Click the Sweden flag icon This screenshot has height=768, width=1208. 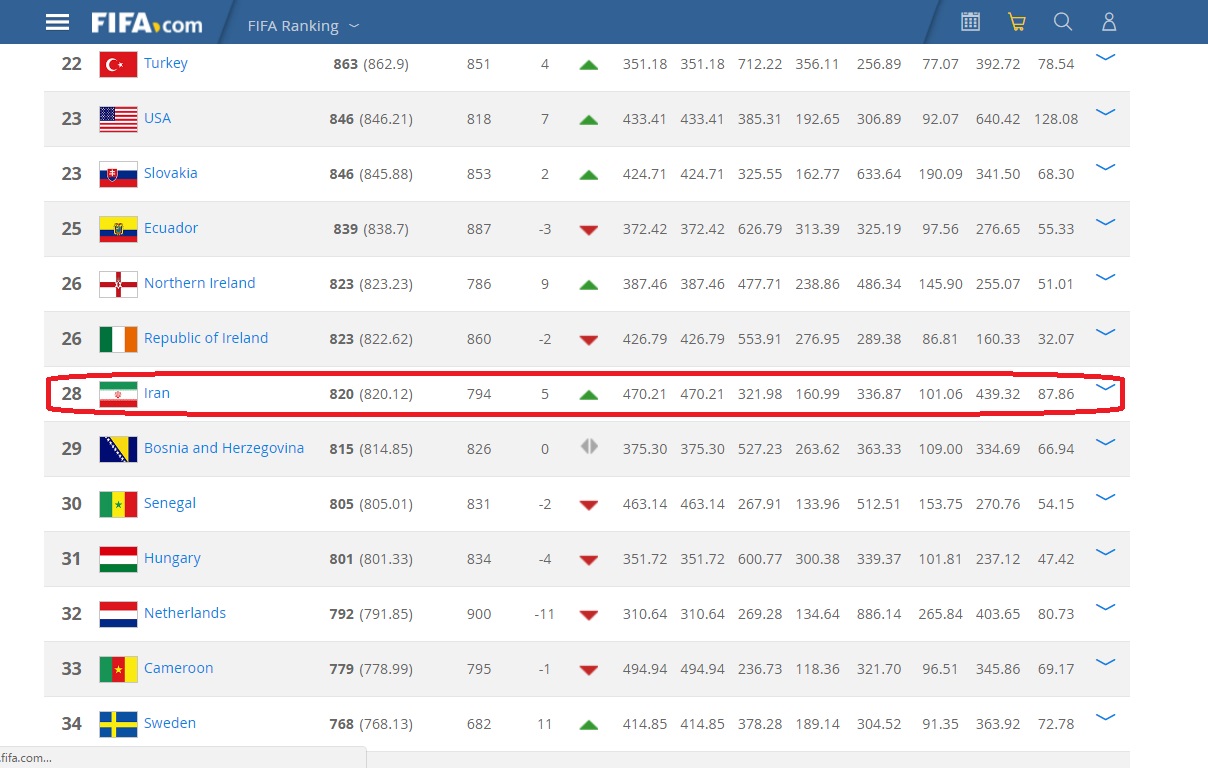[118, 724]
